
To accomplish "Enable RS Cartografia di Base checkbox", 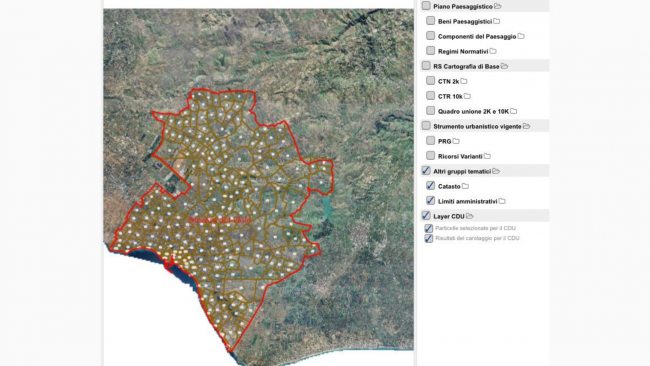I will click(x=426, y=65).
